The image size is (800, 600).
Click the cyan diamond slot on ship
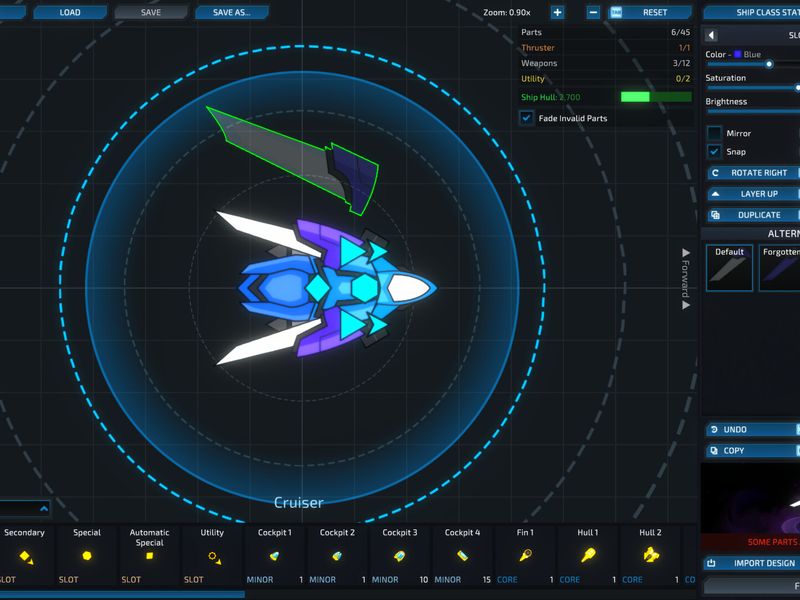tap(318, 288)
